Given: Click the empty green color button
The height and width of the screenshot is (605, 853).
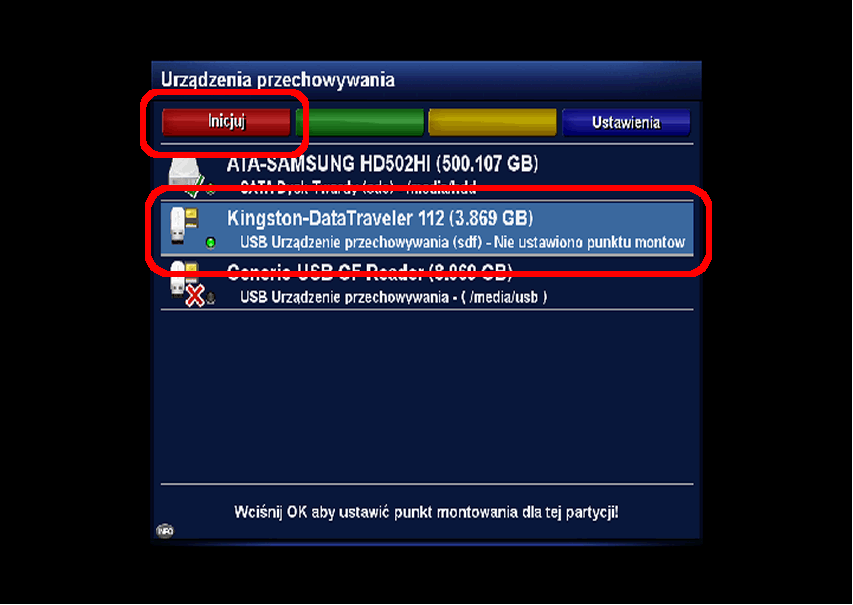Looking at the screenshot, I should coord(359,122).
